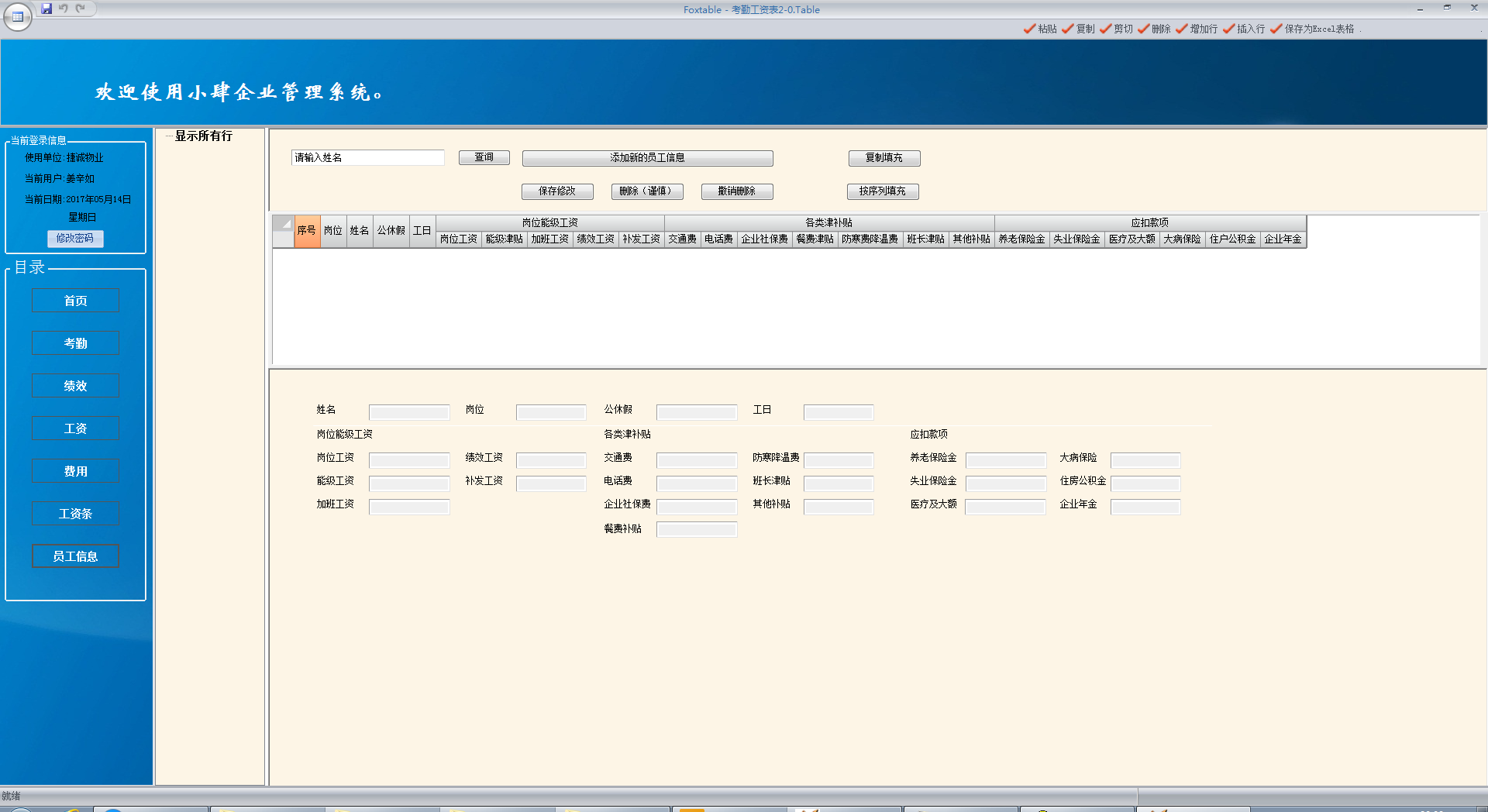1488x812 pixels.
Task: Click the 查询 button
Action: coord(484,158)
